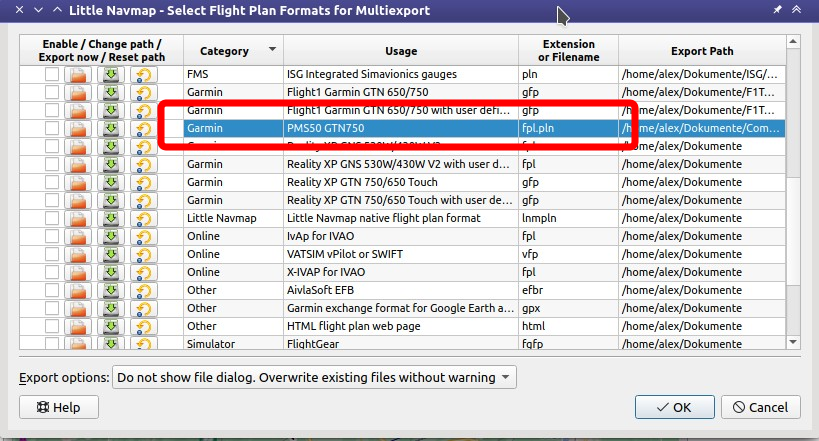Export now HTML flight plan web page
819x441 pixels.
(x=111, y=327)
